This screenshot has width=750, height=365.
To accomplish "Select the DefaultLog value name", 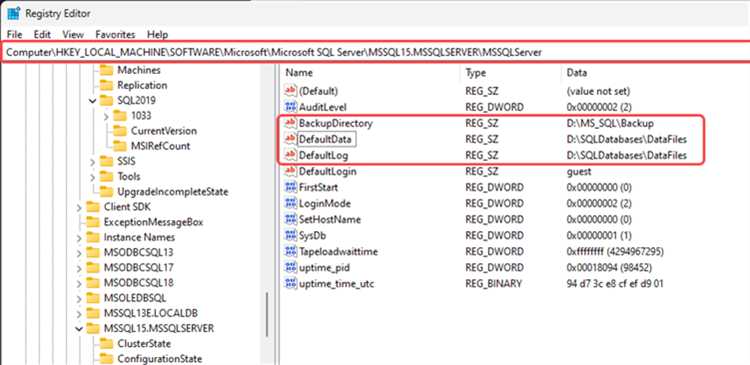I will [323, 155].
